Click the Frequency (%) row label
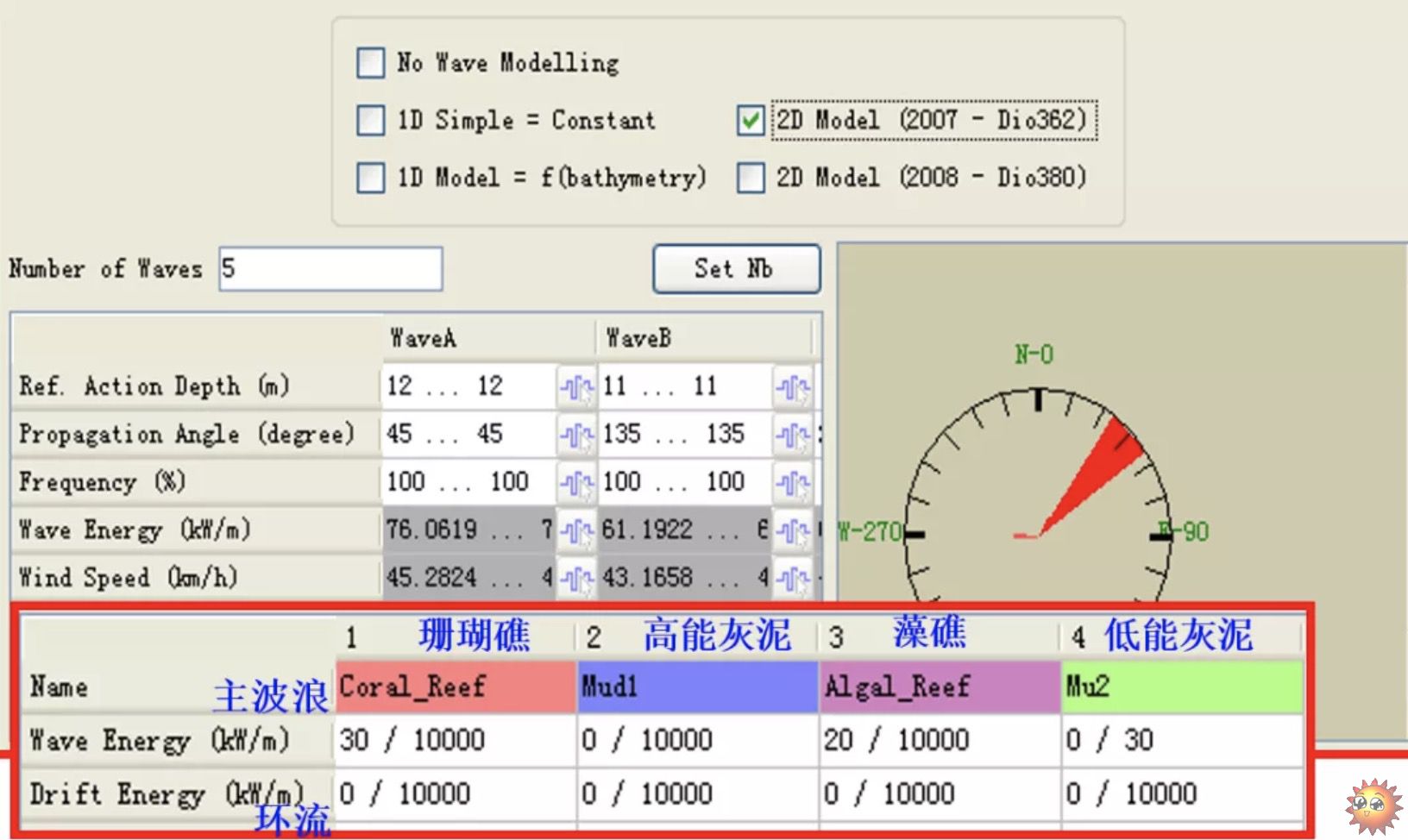Screen dimensions: 1408x840 (x=102, y=482)
